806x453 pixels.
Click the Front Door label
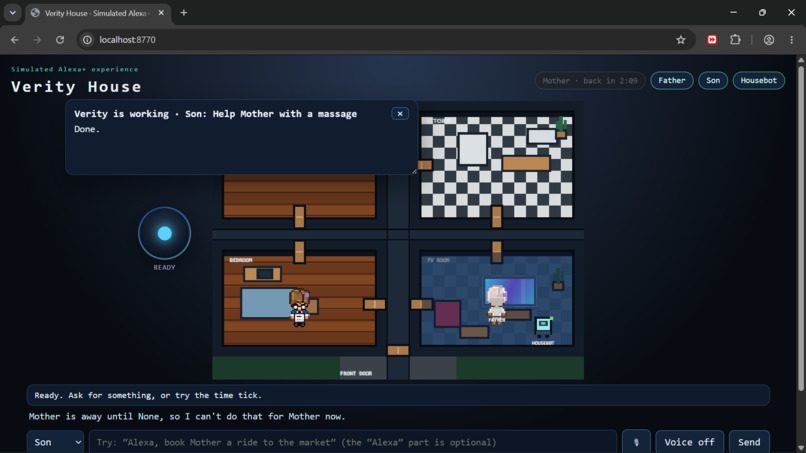click(x=356, y=373)
